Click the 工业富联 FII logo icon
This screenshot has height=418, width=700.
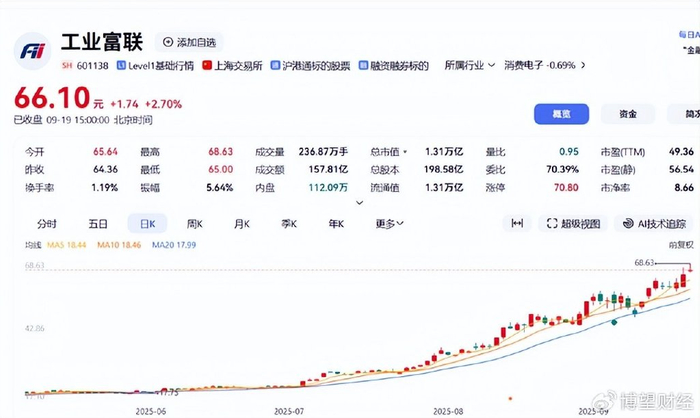32,51
